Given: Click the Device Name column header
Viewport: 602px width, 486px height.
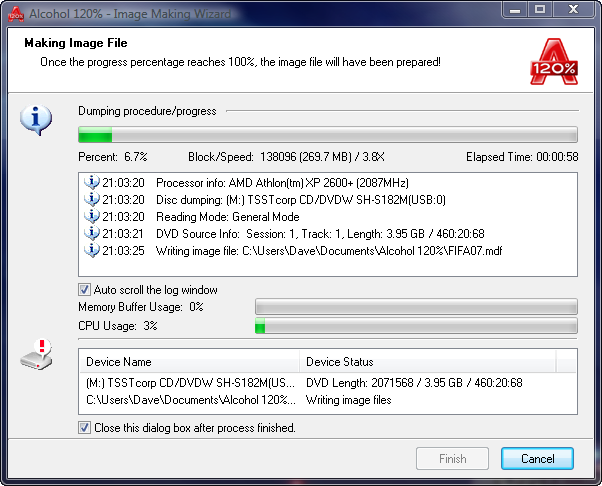Looking at the screenshot, I should [x=189, y=362].
